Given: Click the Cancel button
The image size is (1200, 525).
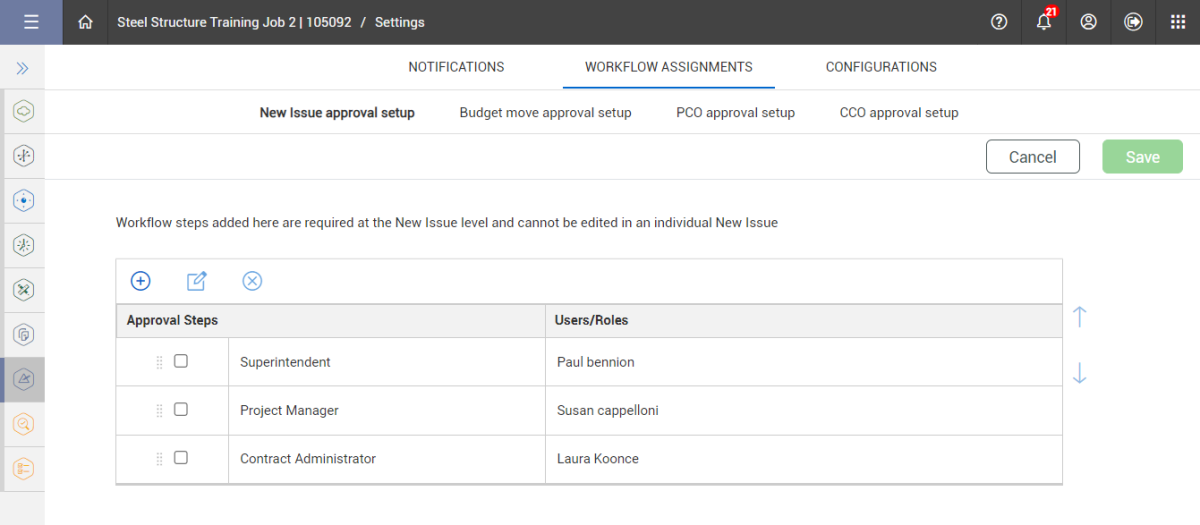Looking at the screenshot, I should pos(1033,157).
